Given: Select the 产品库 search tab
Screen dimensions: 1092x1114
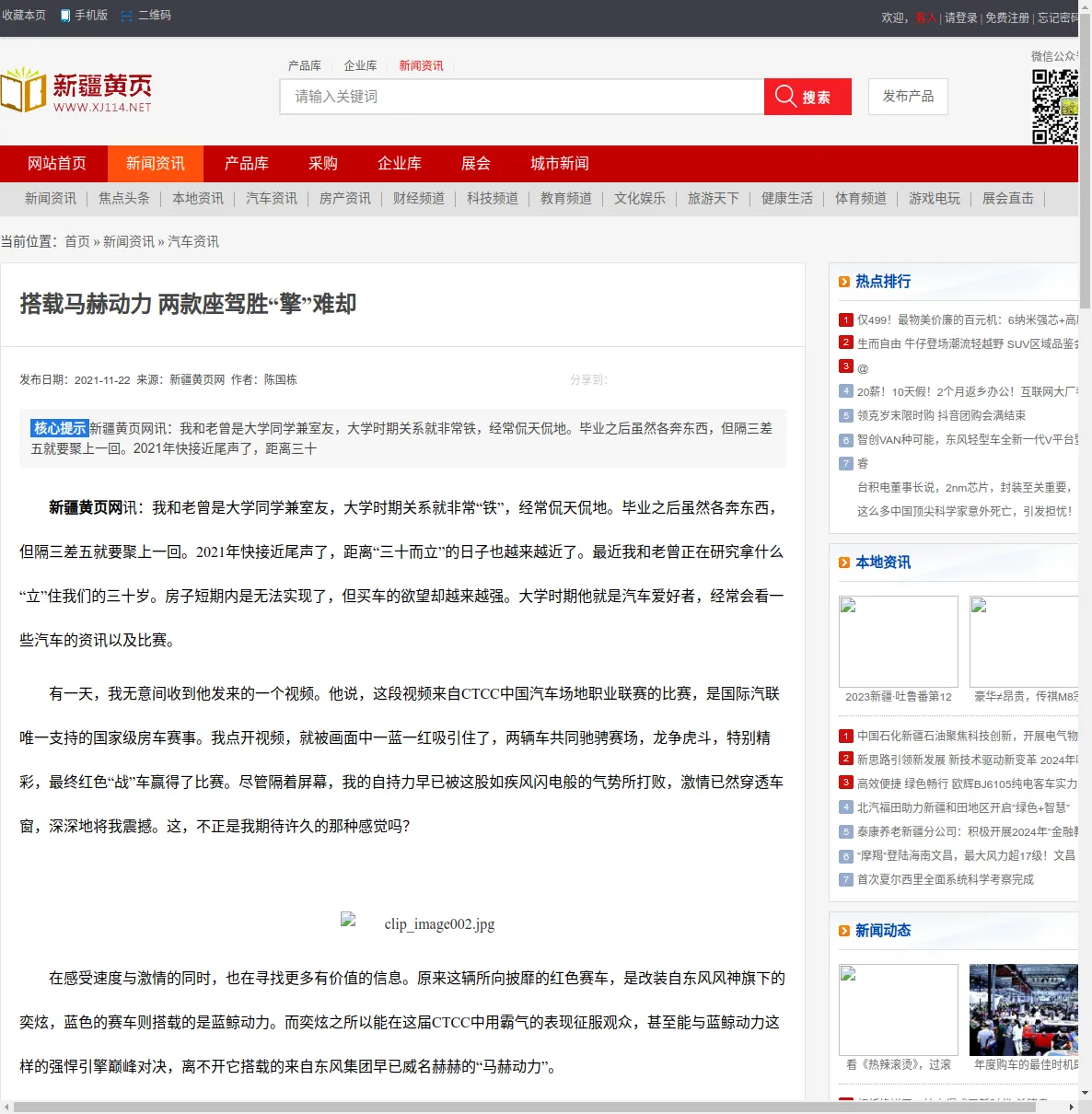Looking at the screenshot, I should point(305,66).
